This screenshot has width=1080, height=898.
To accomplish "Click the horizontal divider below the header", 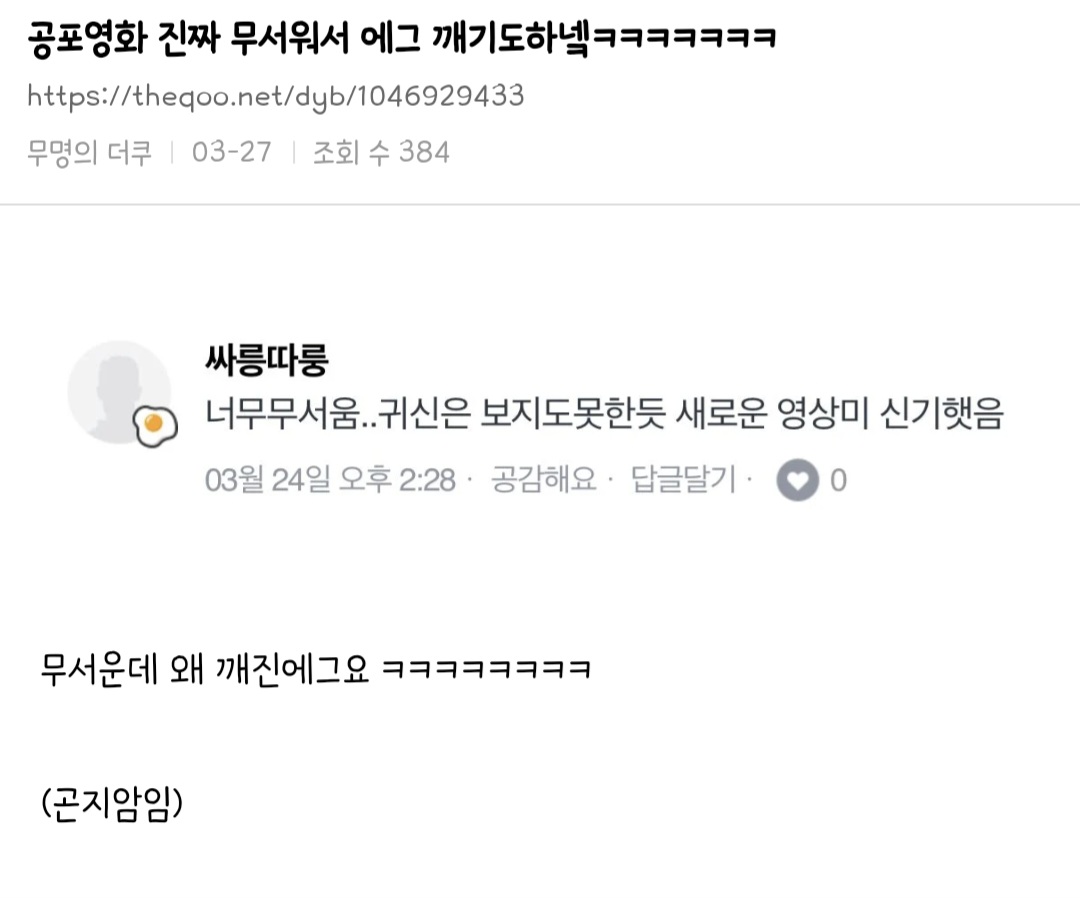I will pos(540,204).
